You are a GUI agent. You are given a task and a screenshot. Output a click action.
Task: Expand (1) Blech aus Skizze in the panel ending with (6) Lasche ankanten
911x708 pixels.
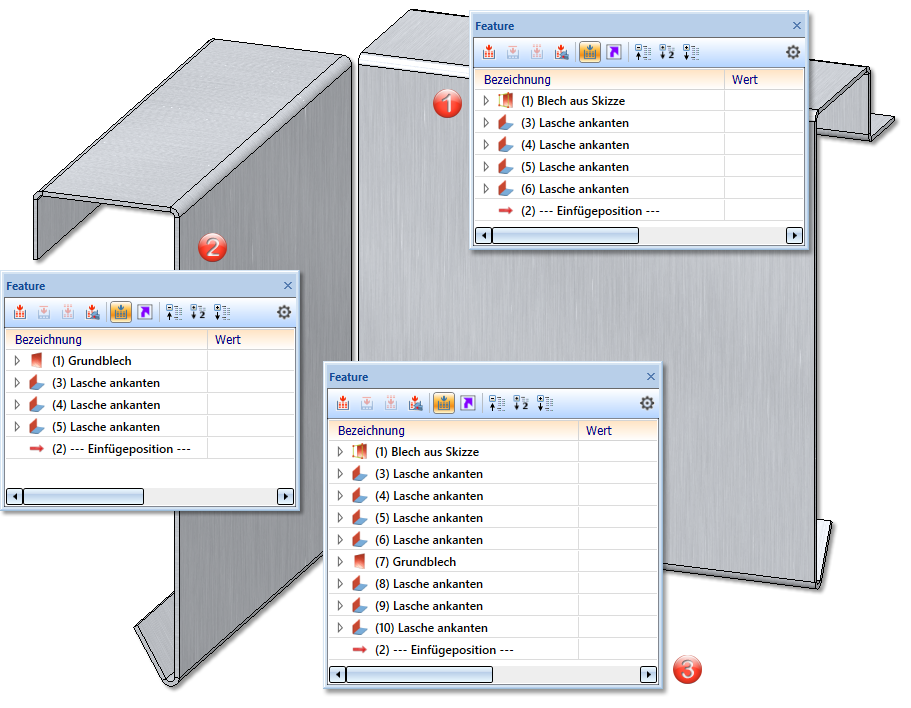(x=486, y=101)
